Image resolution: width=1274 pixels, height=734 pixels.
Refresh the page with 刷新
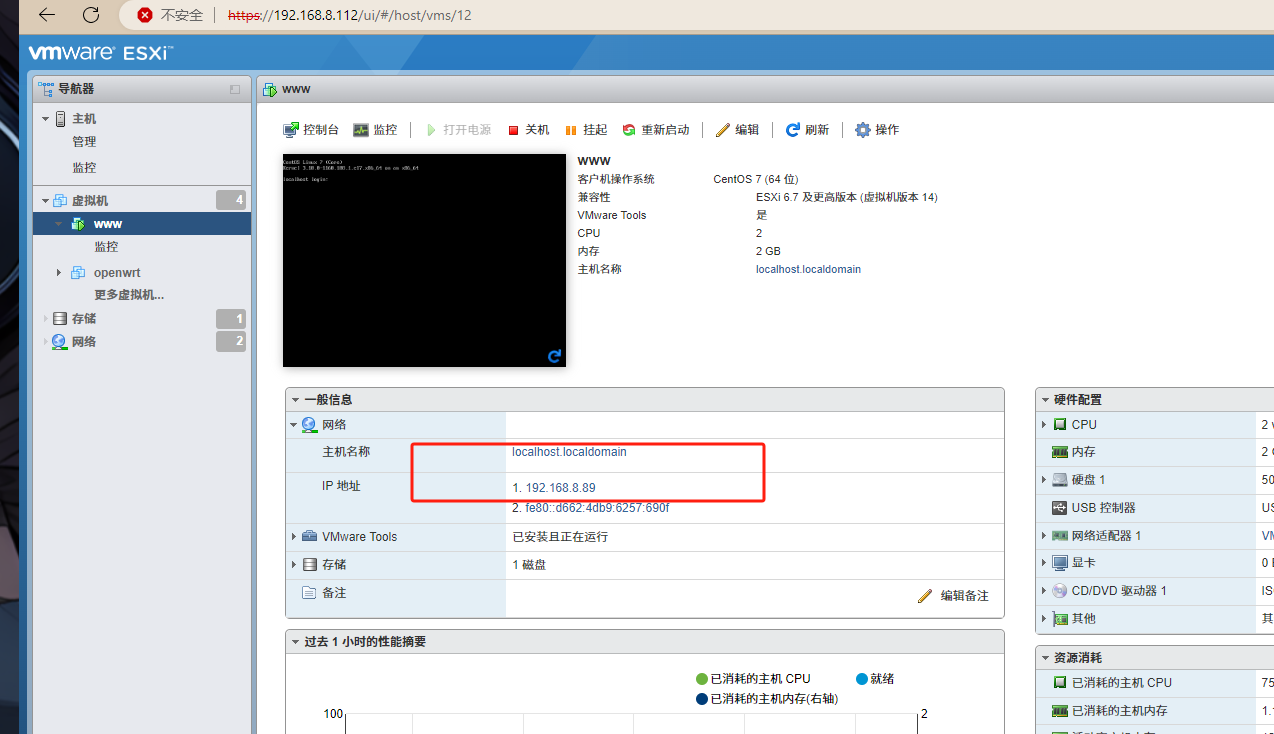(x=807, y=130)
